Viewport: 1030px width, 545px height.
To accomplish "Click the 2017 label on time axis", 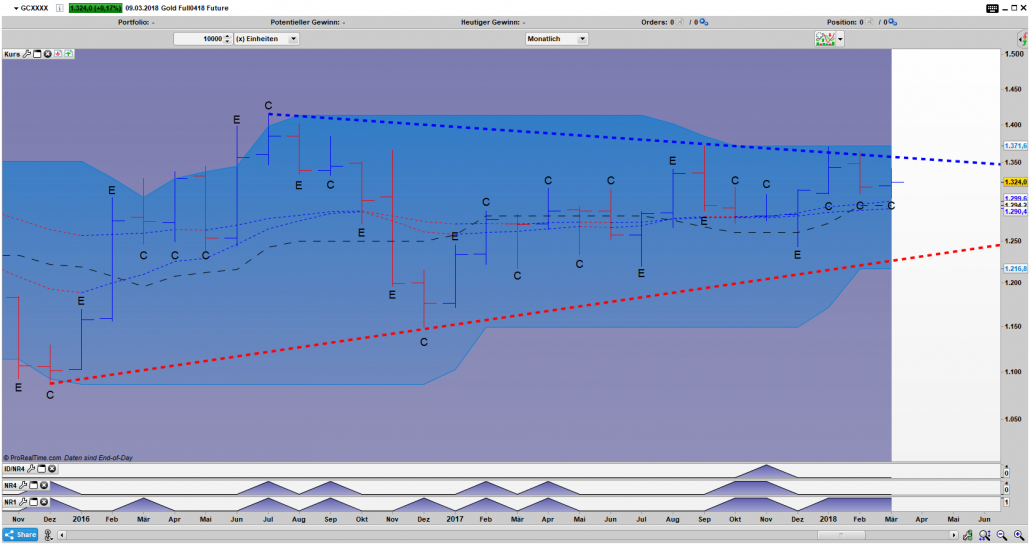I will [x=455, y=519].
